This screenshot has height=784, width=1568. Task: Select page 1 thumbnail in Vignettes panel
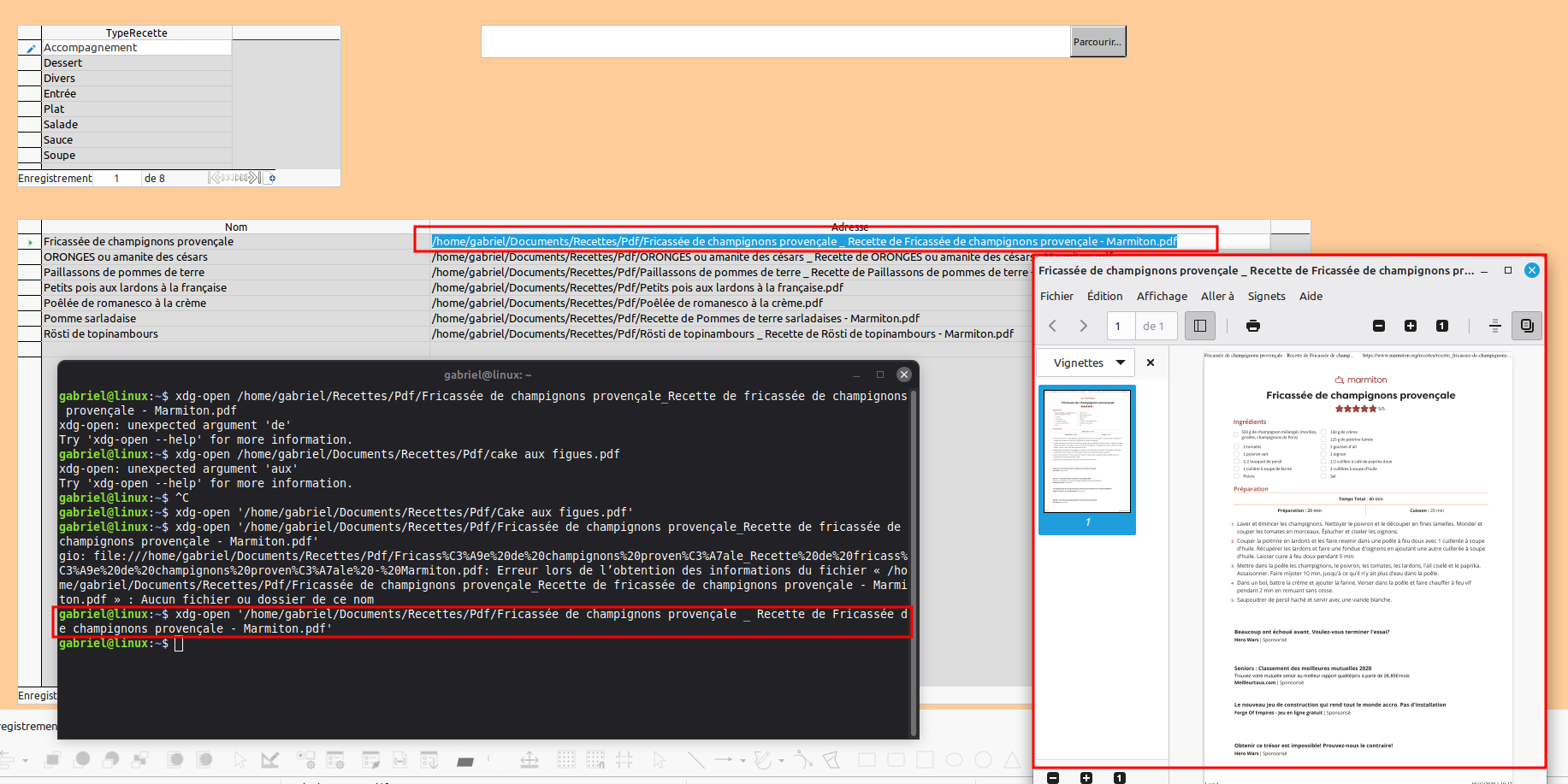point(1086,451)
